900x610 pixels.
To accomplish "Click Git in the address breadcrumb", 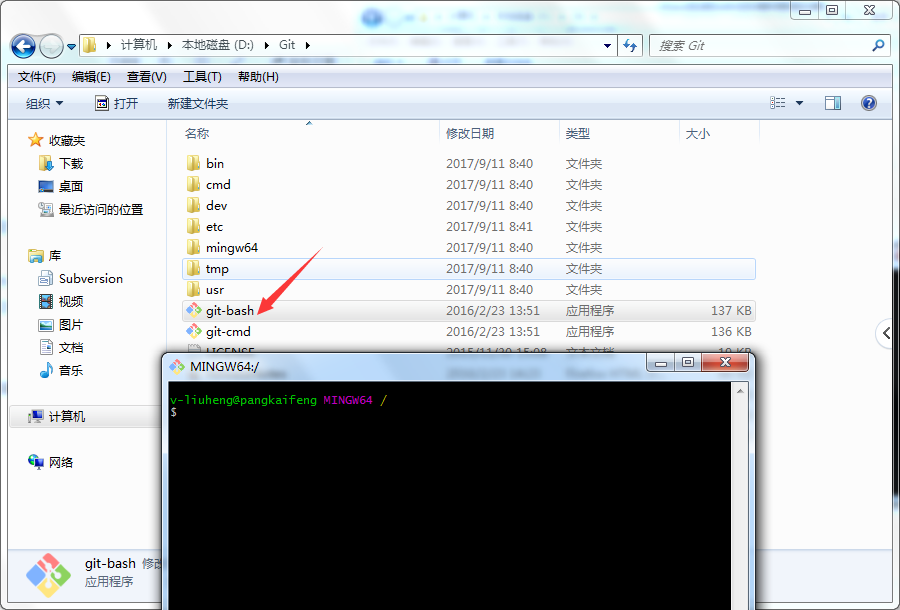I will [287, 45].
